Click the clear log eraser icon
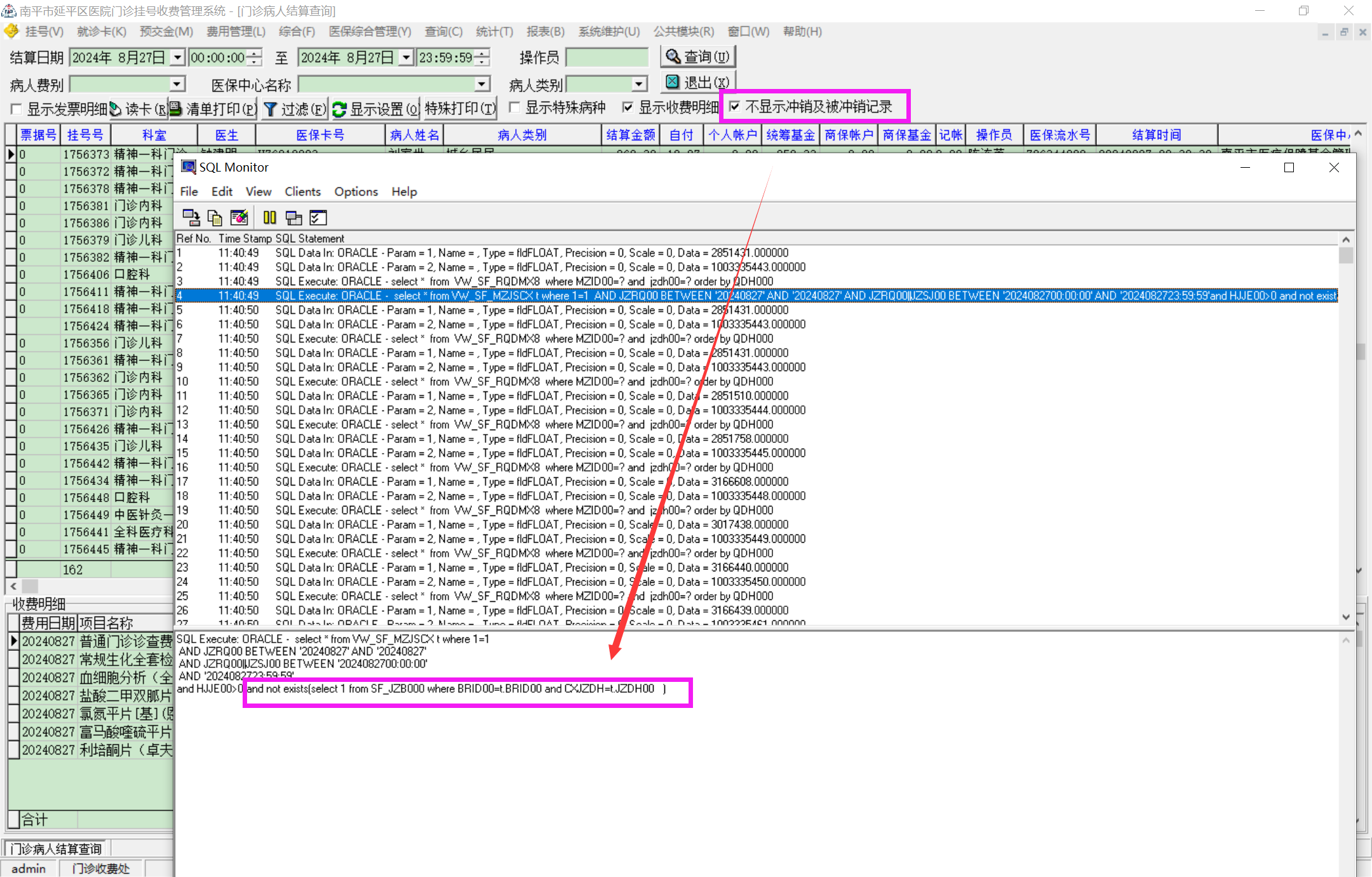 [x=239, y=217]
